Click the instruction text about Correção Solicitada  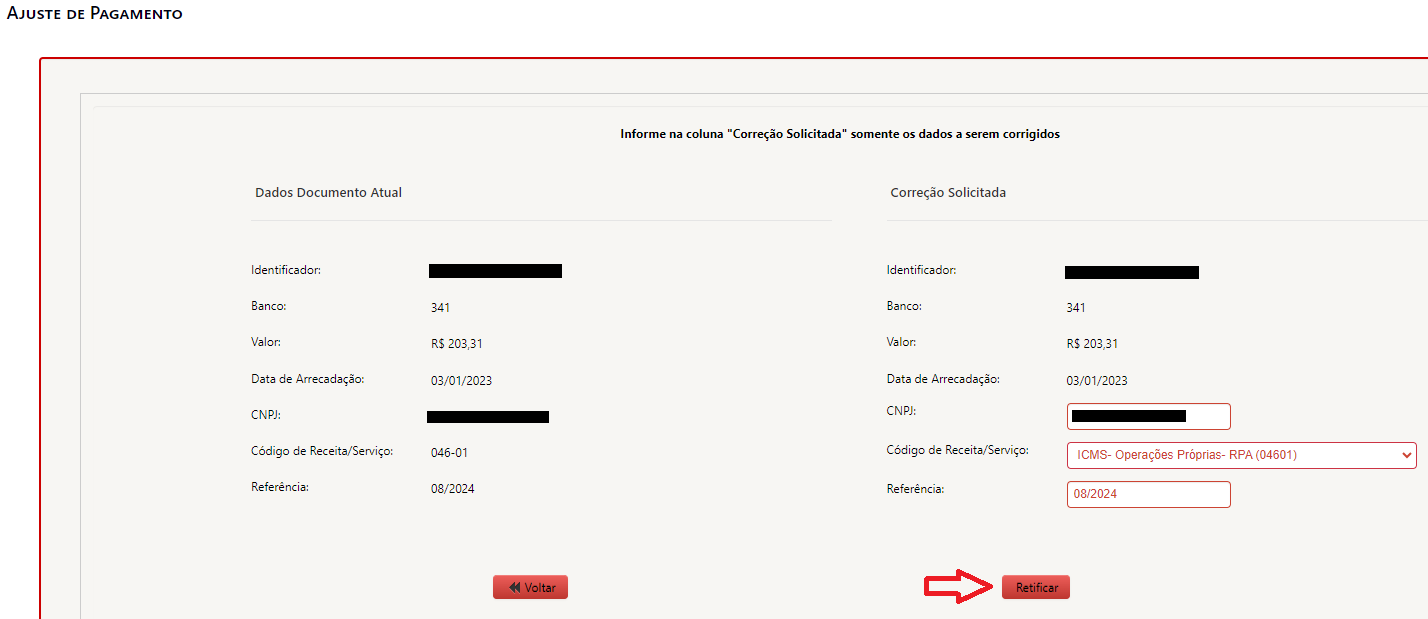(x=840, y=134)
